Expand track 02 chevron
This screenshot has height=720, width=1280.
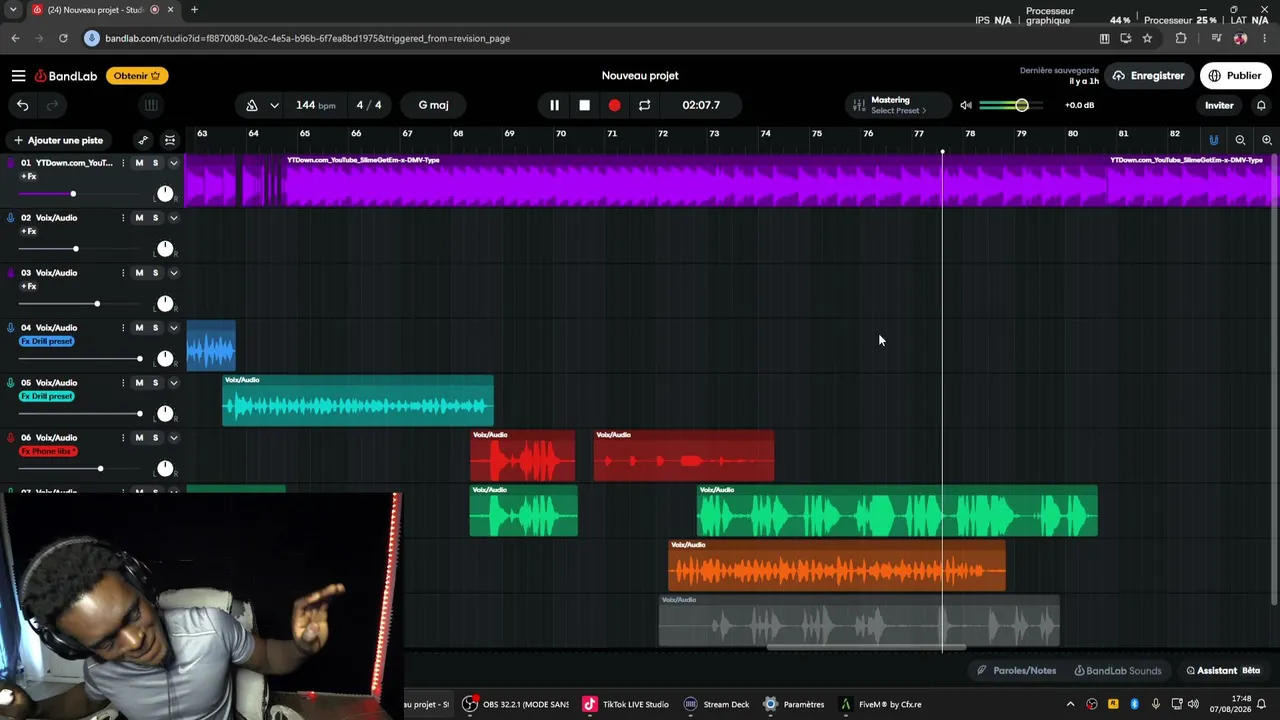click(x=173, y=218)
